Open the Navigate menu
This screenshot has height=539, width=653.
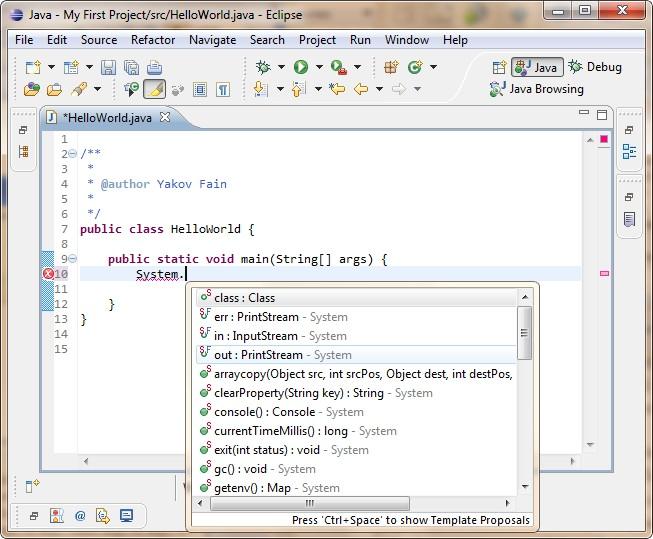click(x=212, y=40)
